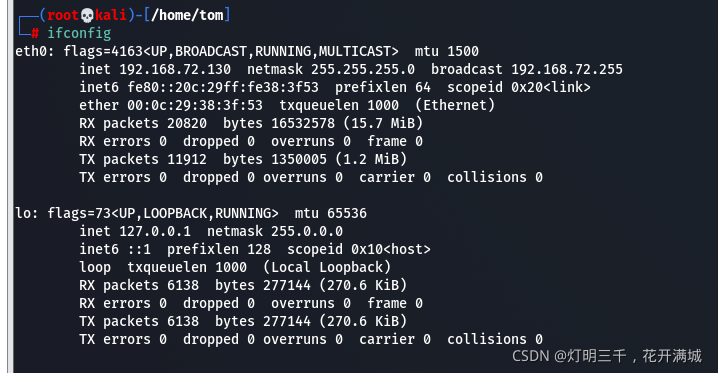Click the eth0 interface name
Screen dimensions: 718x373
pos(32,51)
